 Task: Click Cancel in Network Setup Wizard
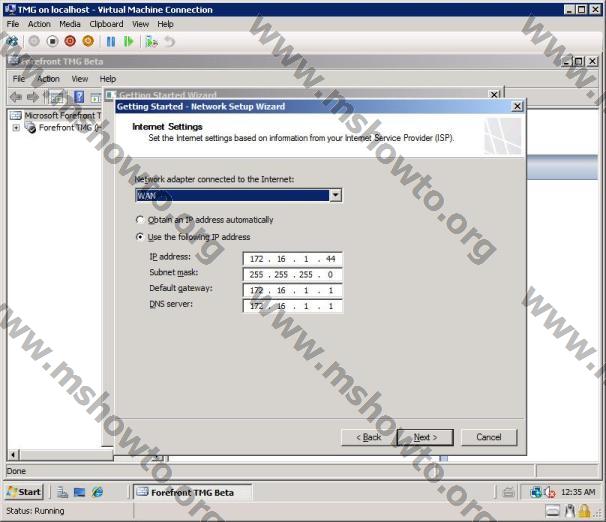[x=489, y=437]
